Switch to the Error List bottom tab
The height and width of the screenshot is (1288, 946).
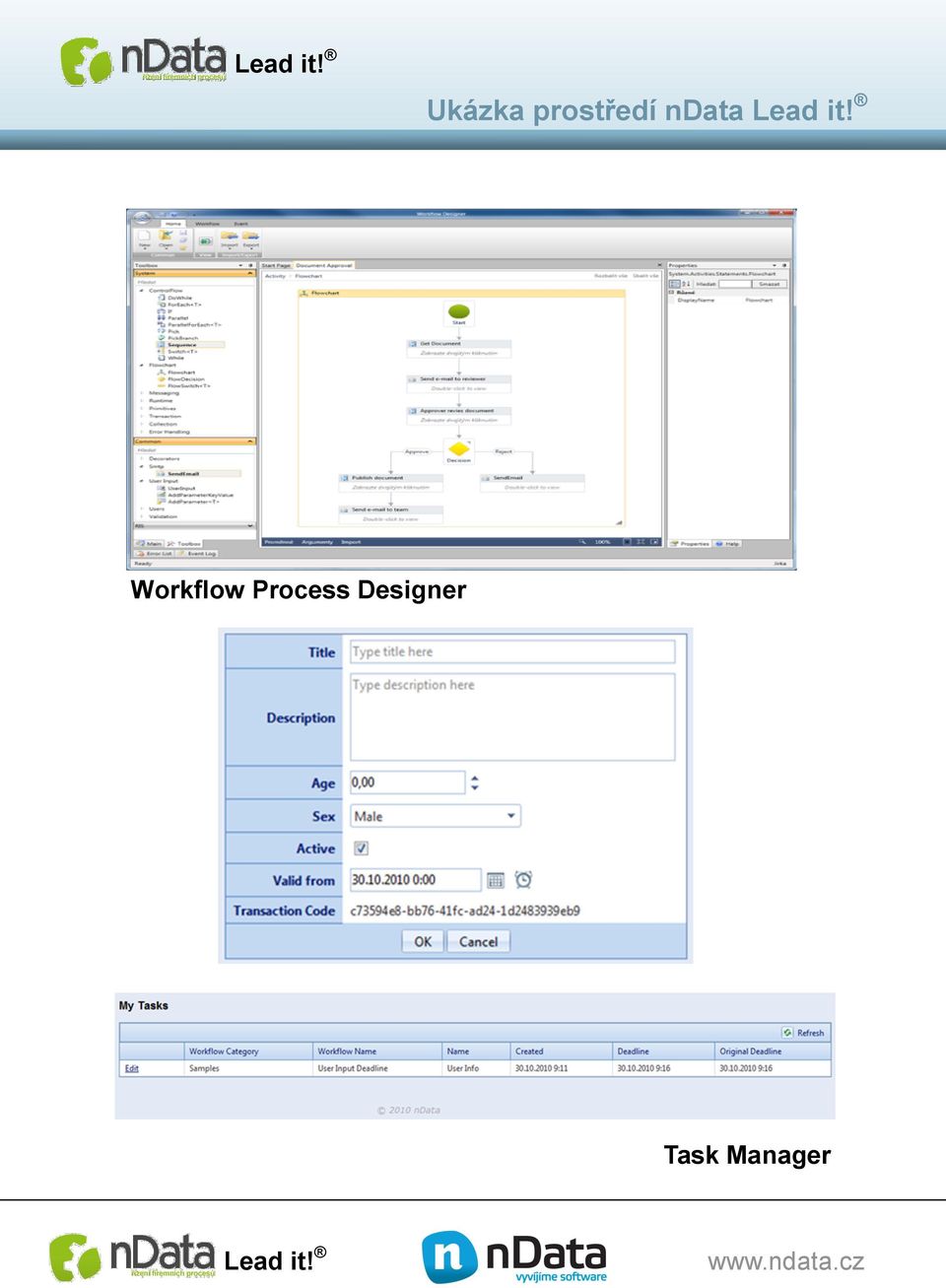[x=155, y=554]
